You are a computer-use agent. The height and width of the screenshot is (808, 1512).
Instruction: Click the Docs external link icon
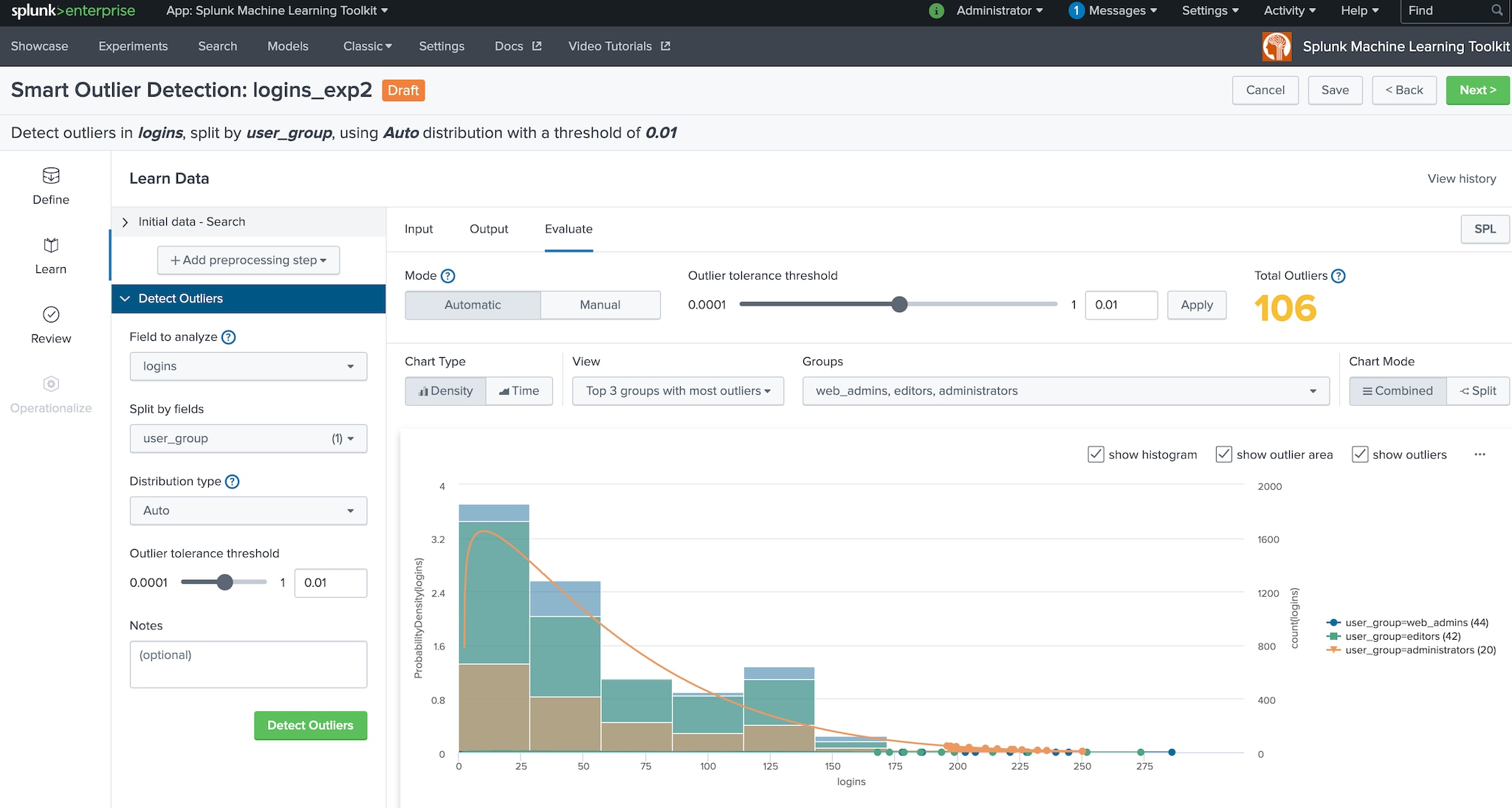(537, 46)
